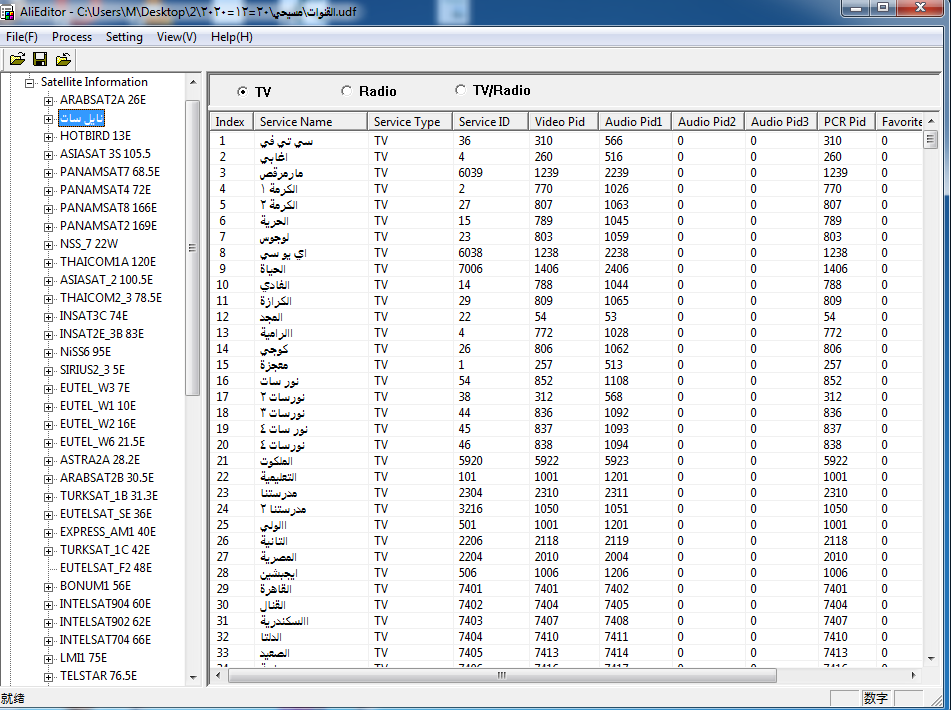
Task: Expand the PANAMSAT7 68.5E node
Action: (49, 173)
